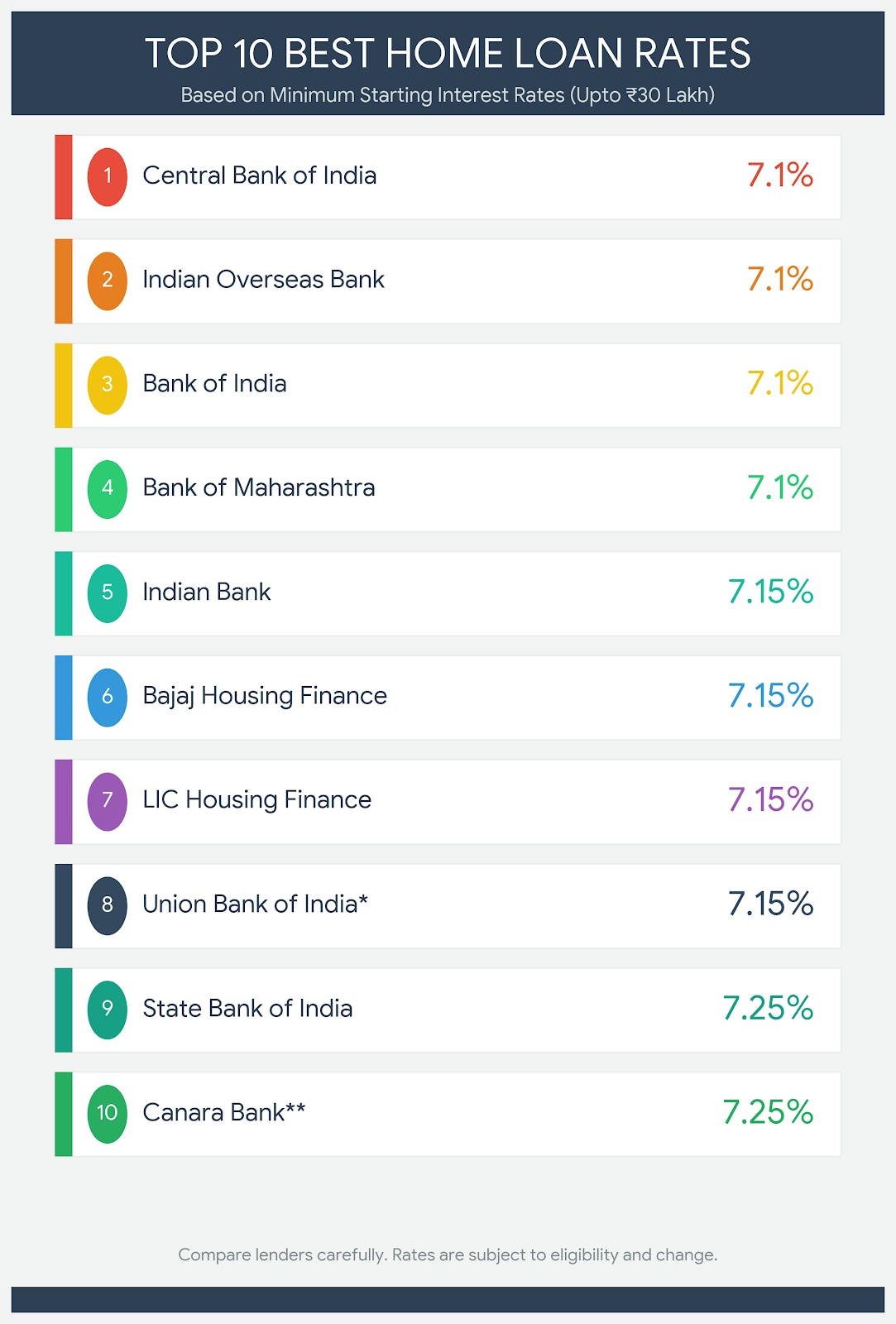
Task: Click the Indian Overseas Bank name
Action: [263, 280]
